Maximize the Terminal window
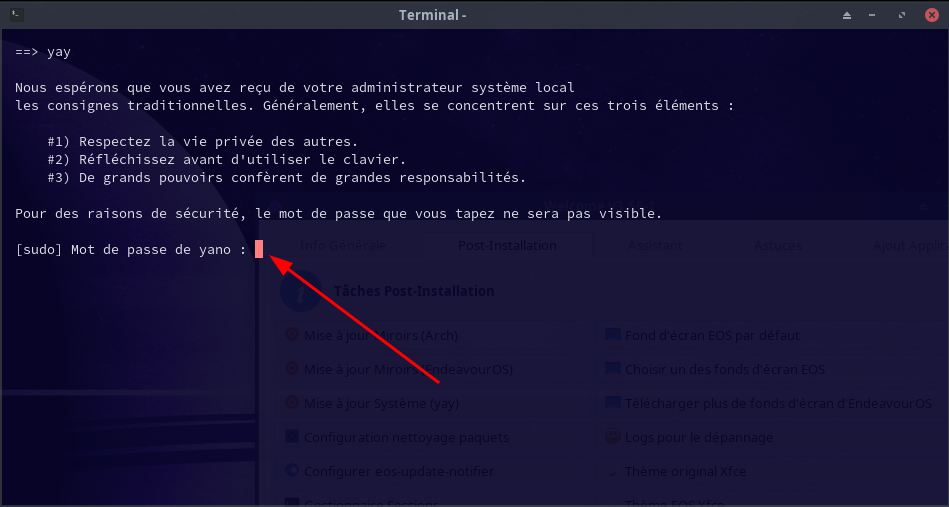The height and width of the screenshot is (507, 949). (x=903, y=15)
